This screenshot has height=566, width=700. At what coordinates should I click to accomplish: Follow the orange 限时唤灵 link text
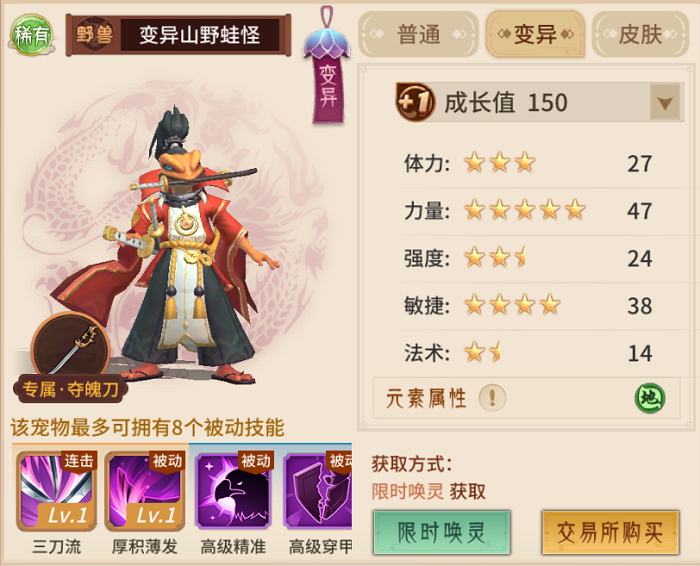click(408, 491)
